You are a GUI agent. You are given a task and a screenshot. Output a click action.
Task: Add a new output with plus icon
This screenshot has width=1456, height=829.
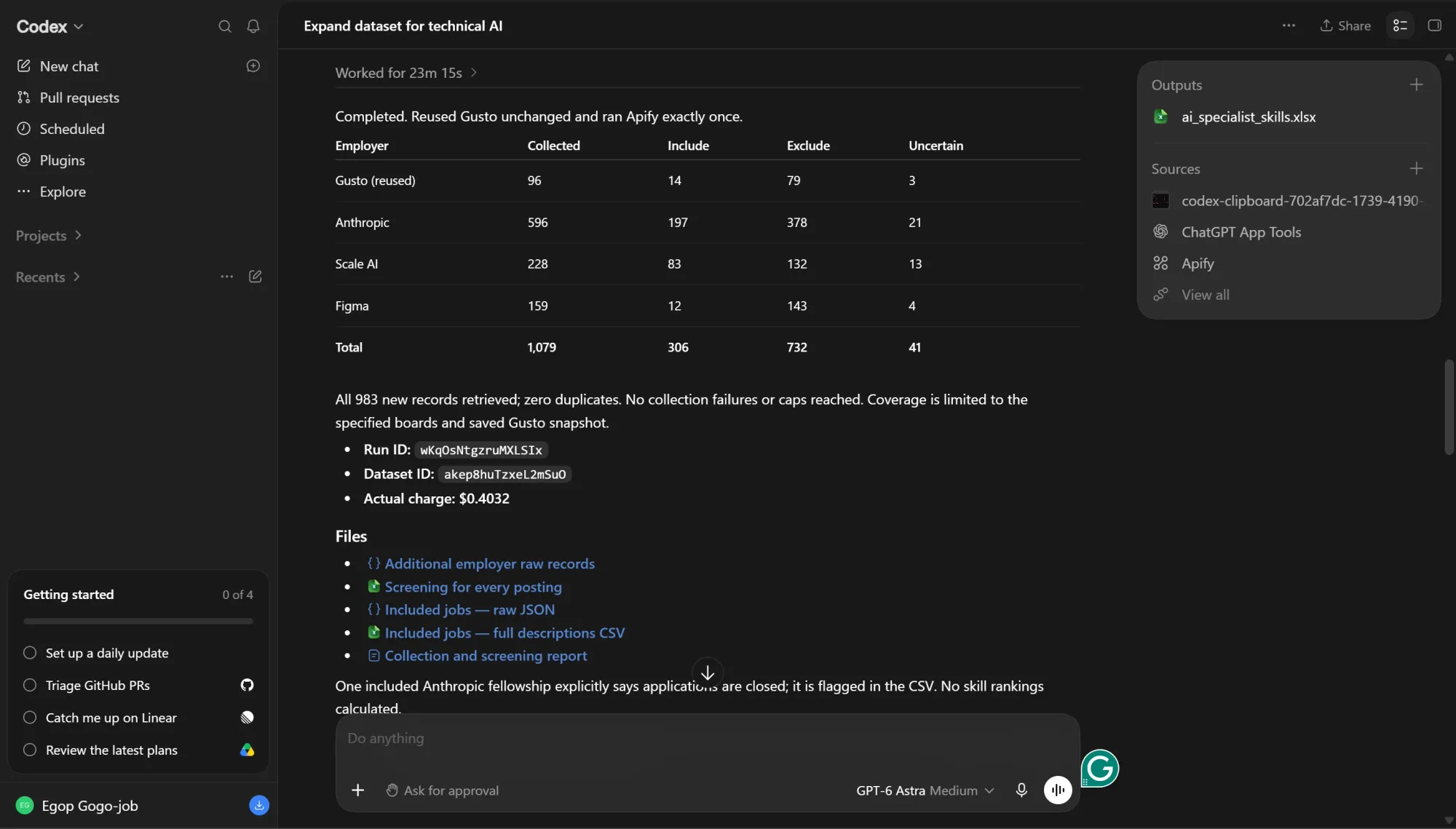(1416, 84)
